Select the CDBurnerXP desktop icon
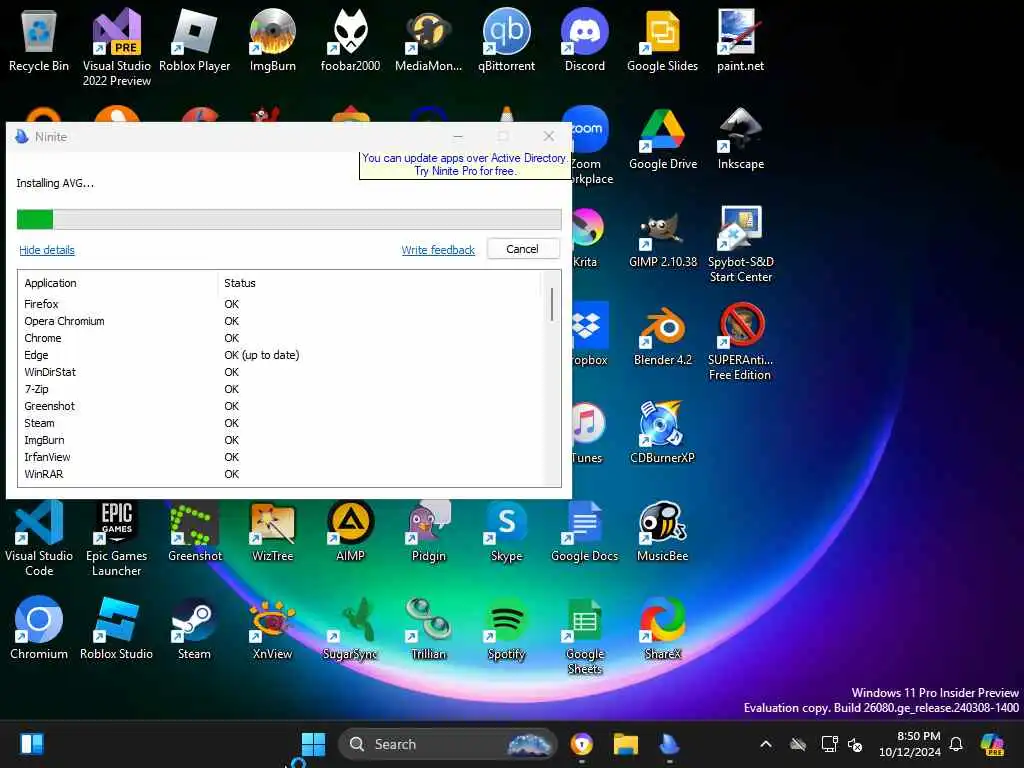Image resolution: width=1024 pixels, height=768 pixels. pos(662,432)
